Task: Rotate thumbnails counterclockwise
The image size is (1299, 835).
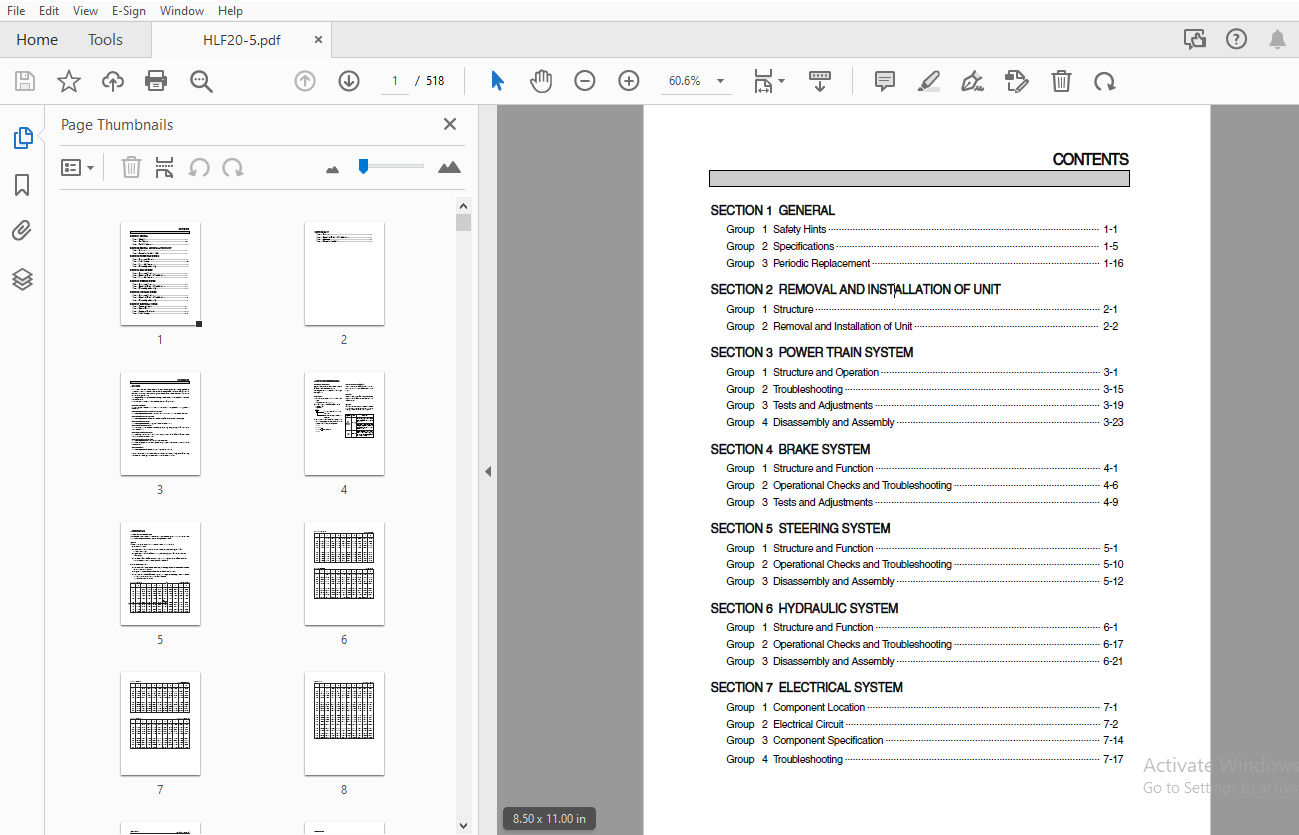Action: click(199, 167)
